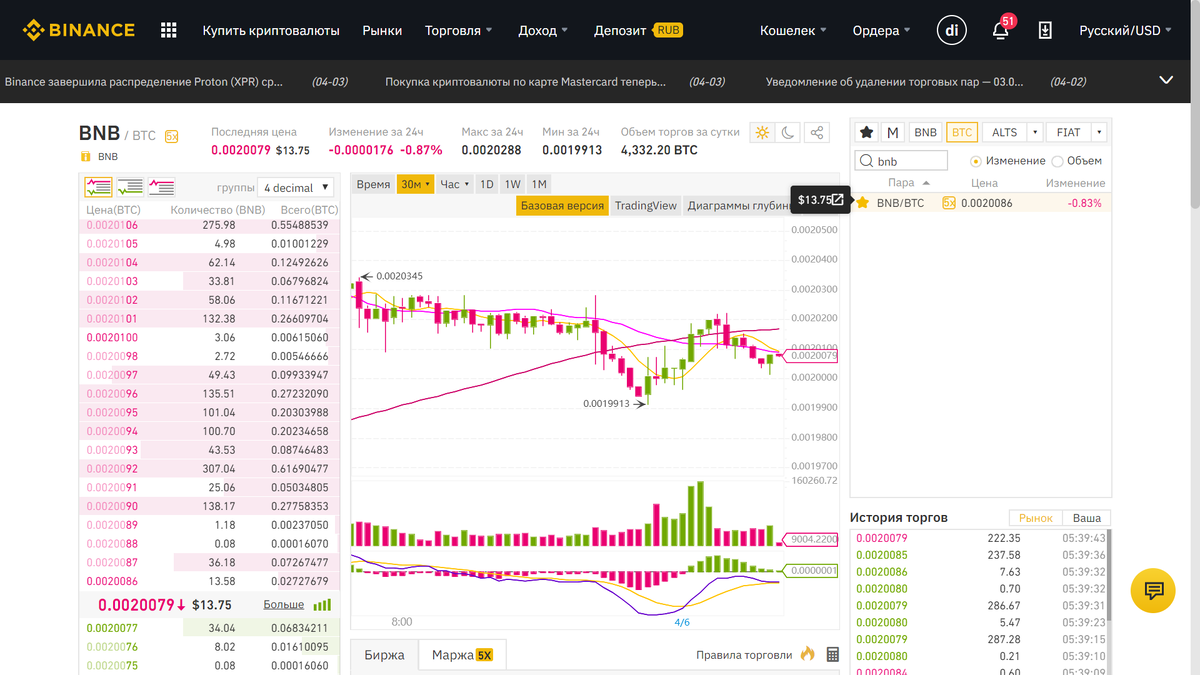Go to Рынки page
The width and height of the screenshot is (1200, 675).
coord(383,30)
